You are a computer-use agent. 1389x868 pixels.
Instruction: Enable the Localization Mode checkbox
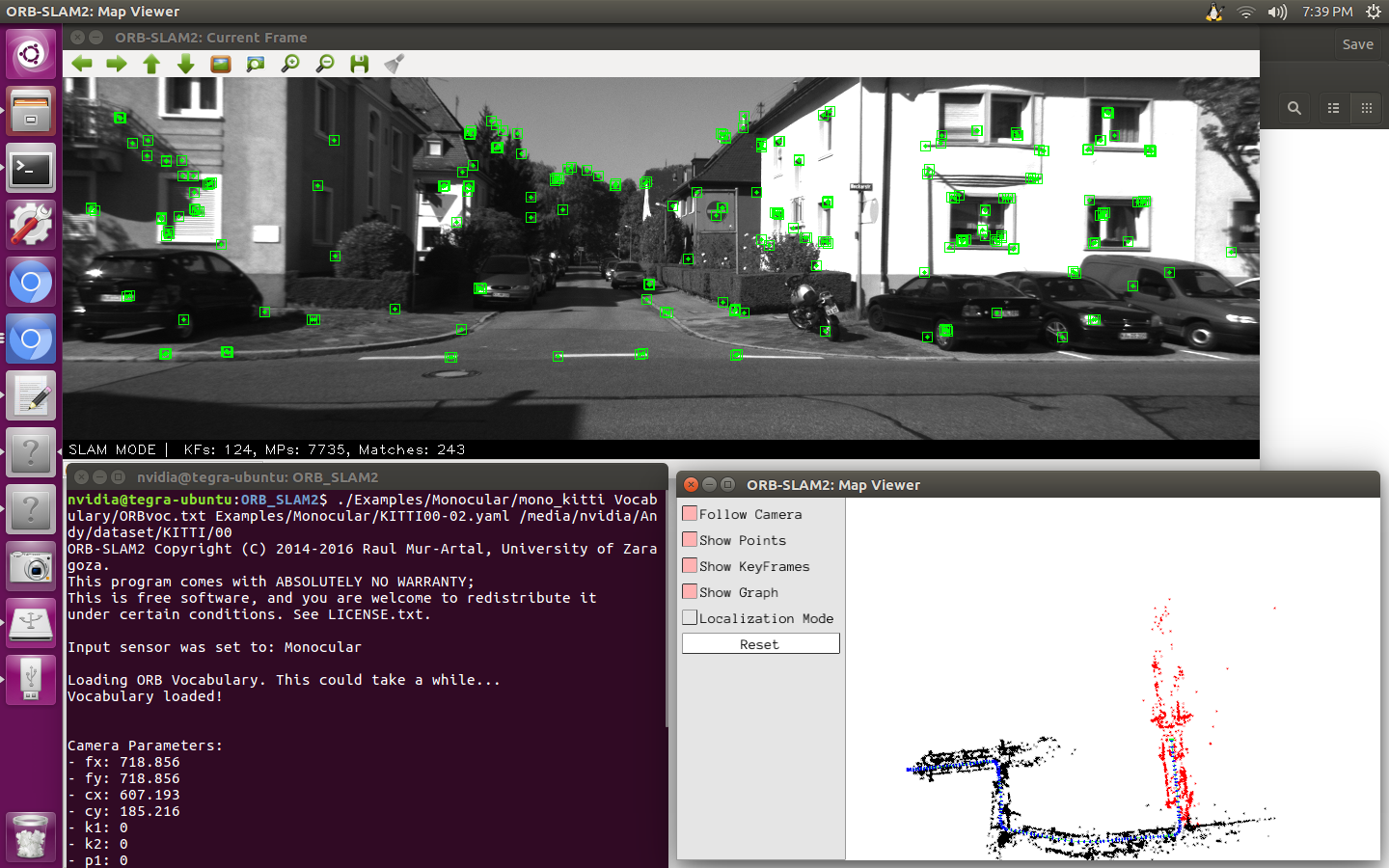690,617
